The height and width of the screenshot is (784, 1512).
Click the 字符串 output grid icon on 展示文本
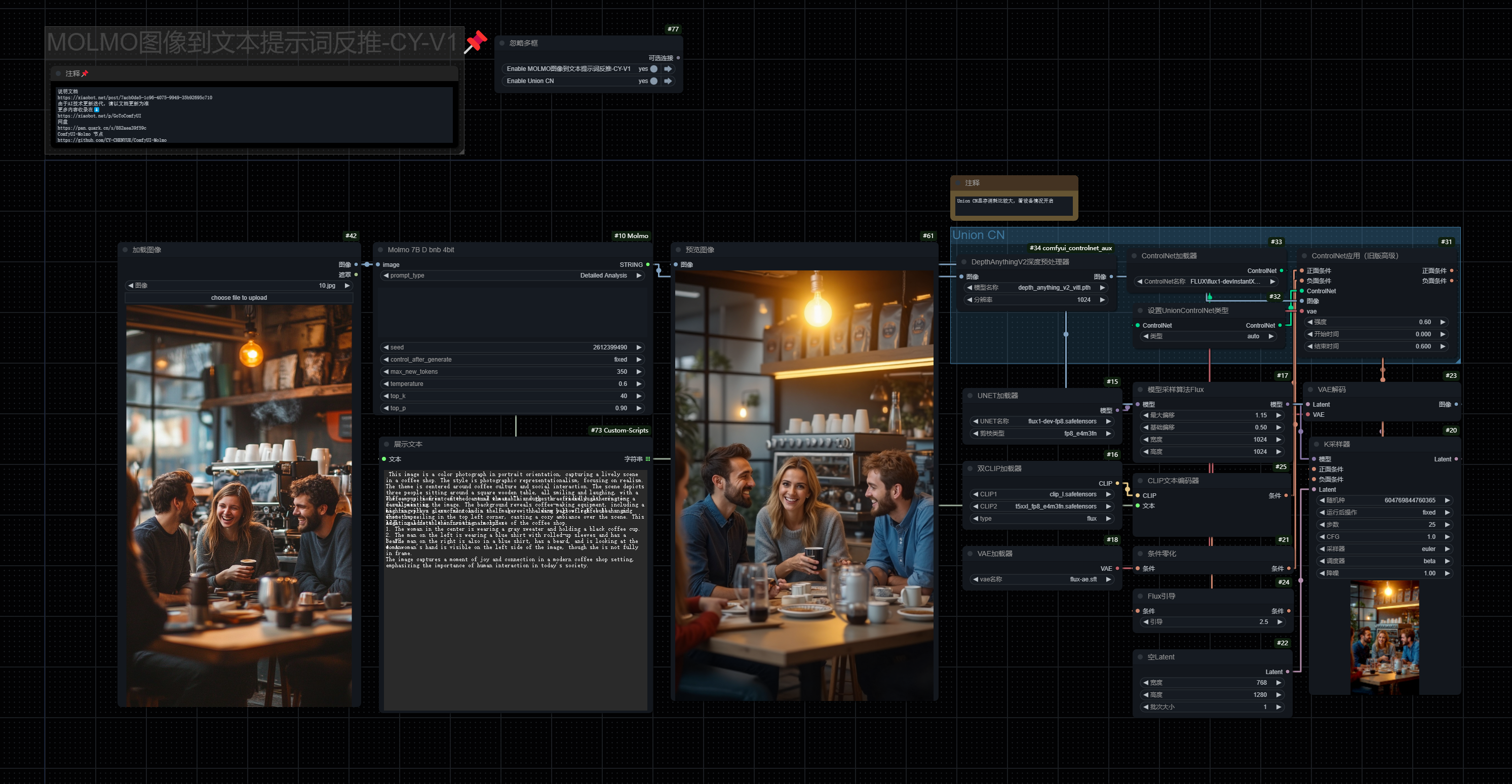point(648,459)
